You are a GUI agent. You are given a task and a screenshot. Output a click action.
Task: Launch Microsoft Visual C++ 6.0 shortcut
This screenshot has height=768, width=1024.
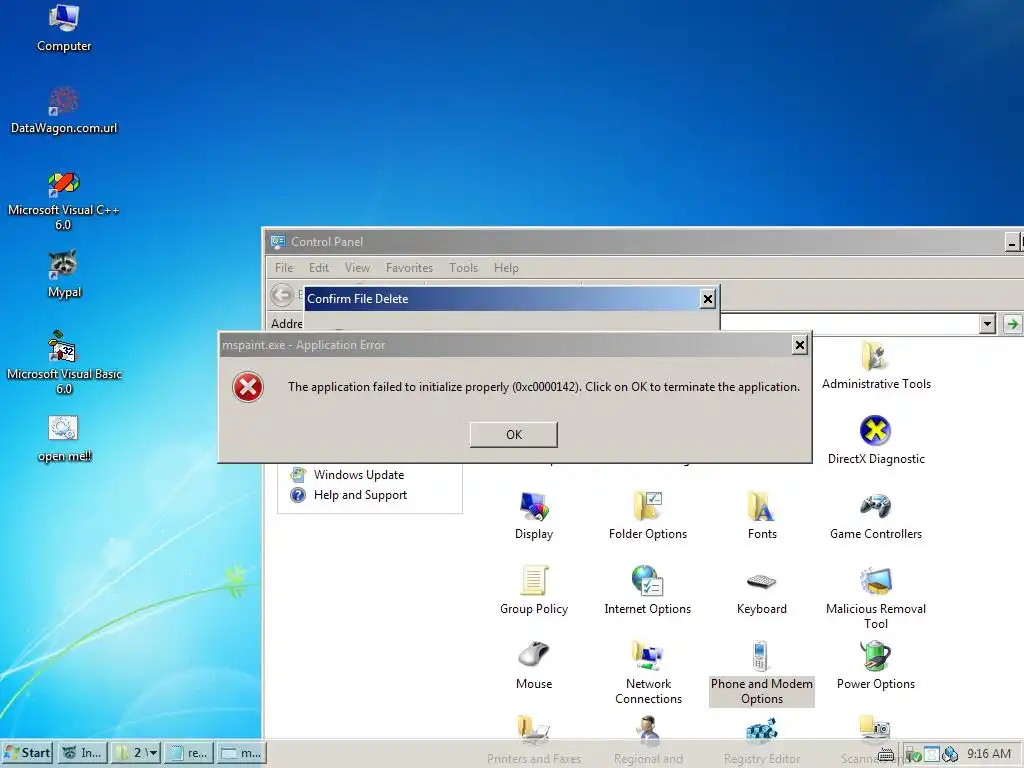point(64,200)
